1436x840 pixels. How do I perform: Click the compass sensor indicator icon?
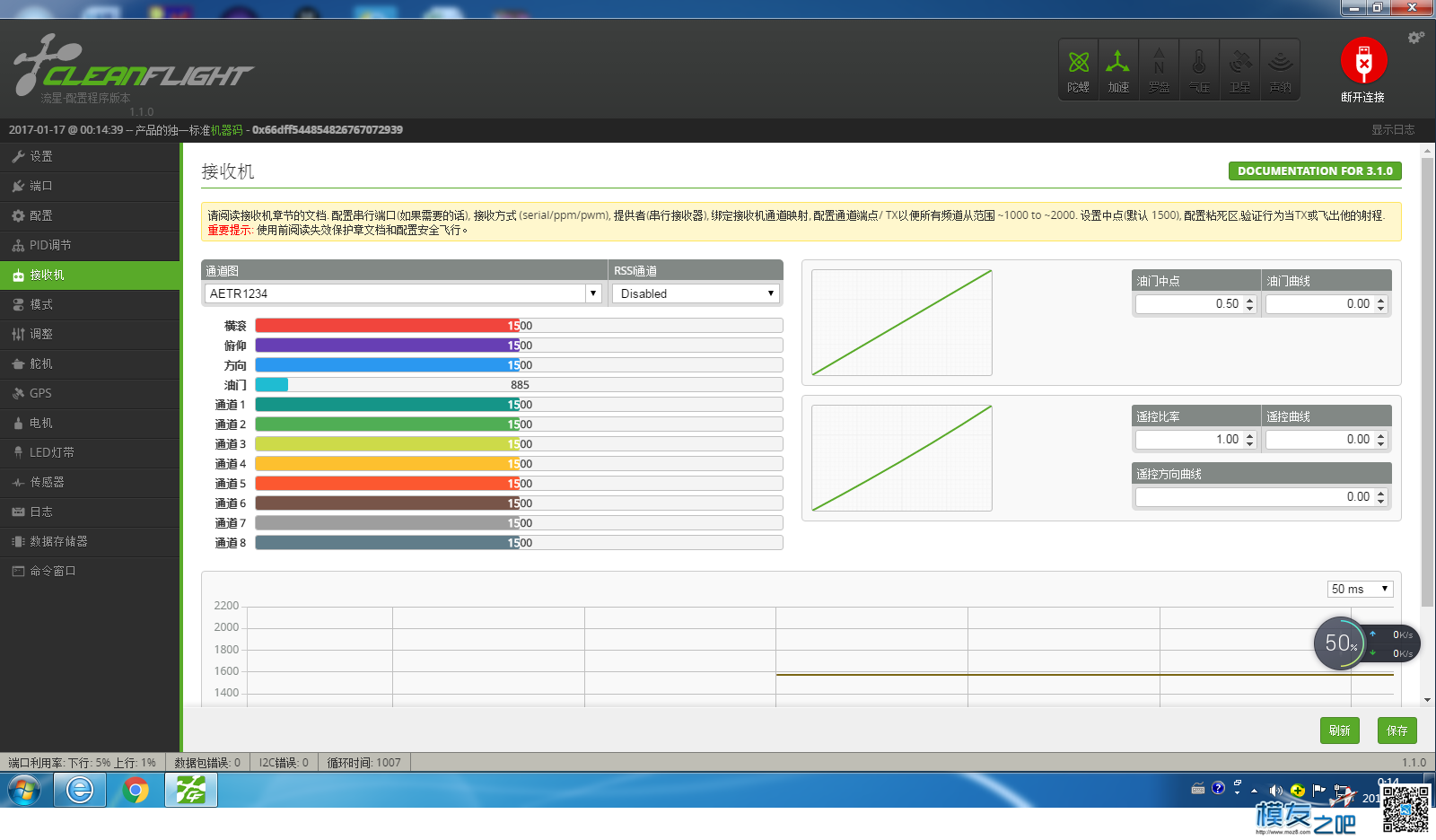click(x=1159, y=69)
